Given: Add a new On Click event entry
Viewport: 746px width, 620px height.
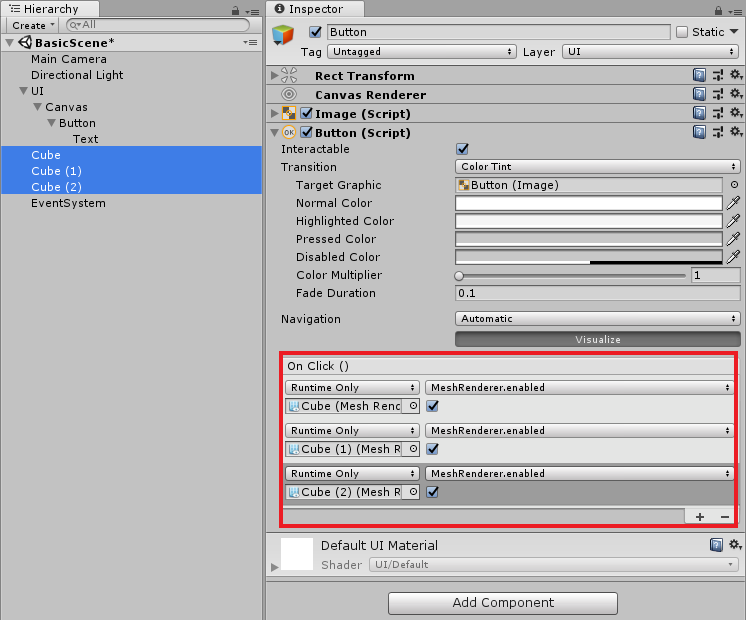Looking at the screenshot, I should 699,517.
